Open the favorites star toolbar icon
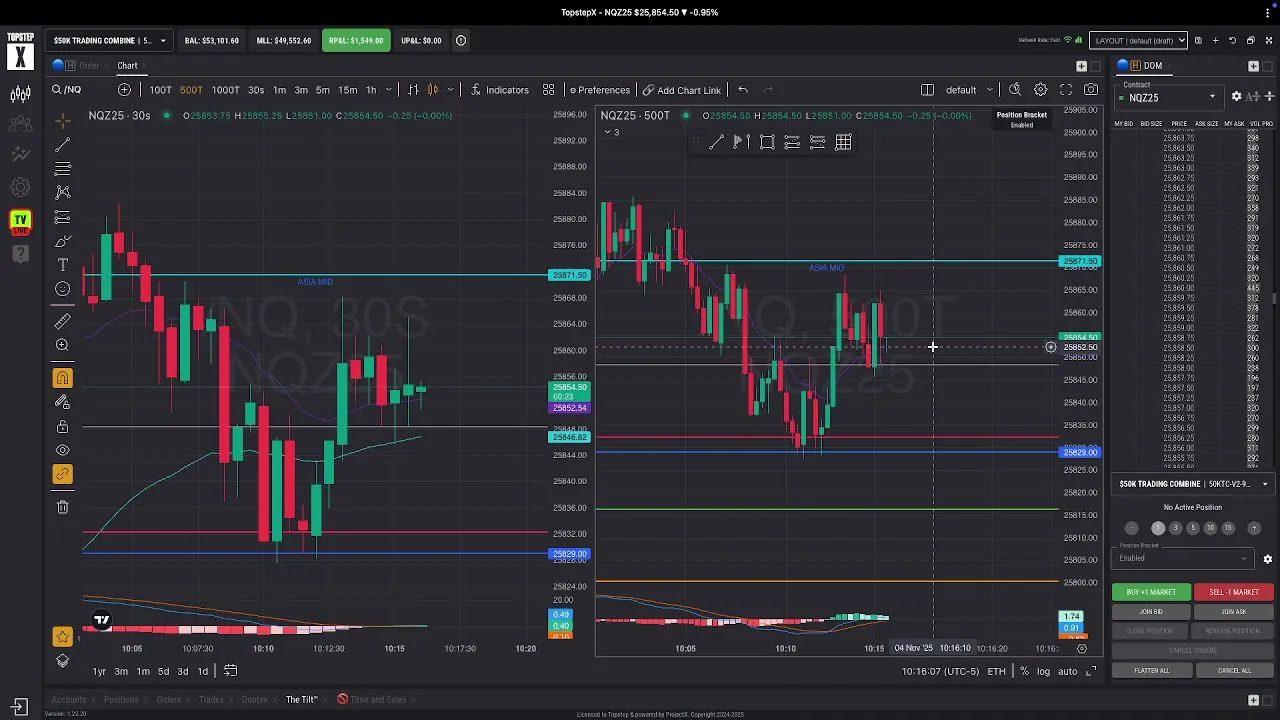The width and height of the screenshot is (1280, 720). click(62, 637)
